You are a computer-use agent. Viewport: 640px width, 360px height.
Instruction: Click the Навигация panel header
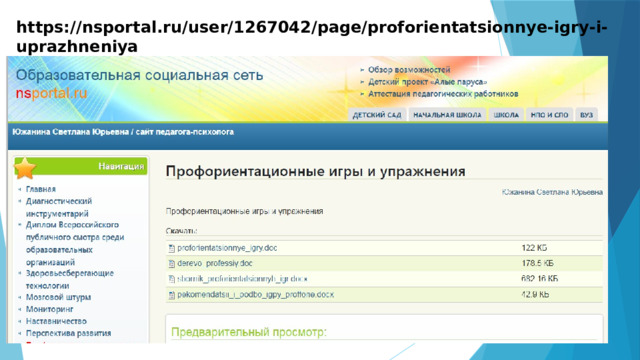click(81, 167)
